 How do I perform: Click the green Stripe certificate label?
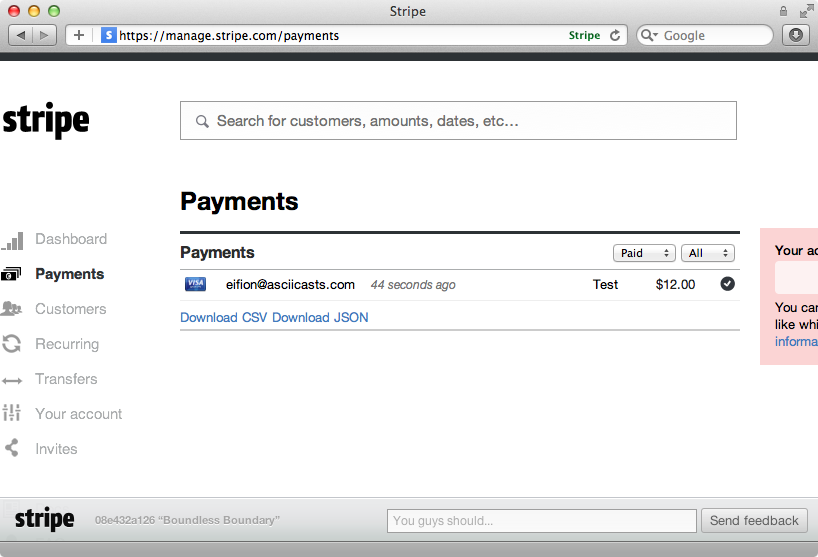click(584, 35)
